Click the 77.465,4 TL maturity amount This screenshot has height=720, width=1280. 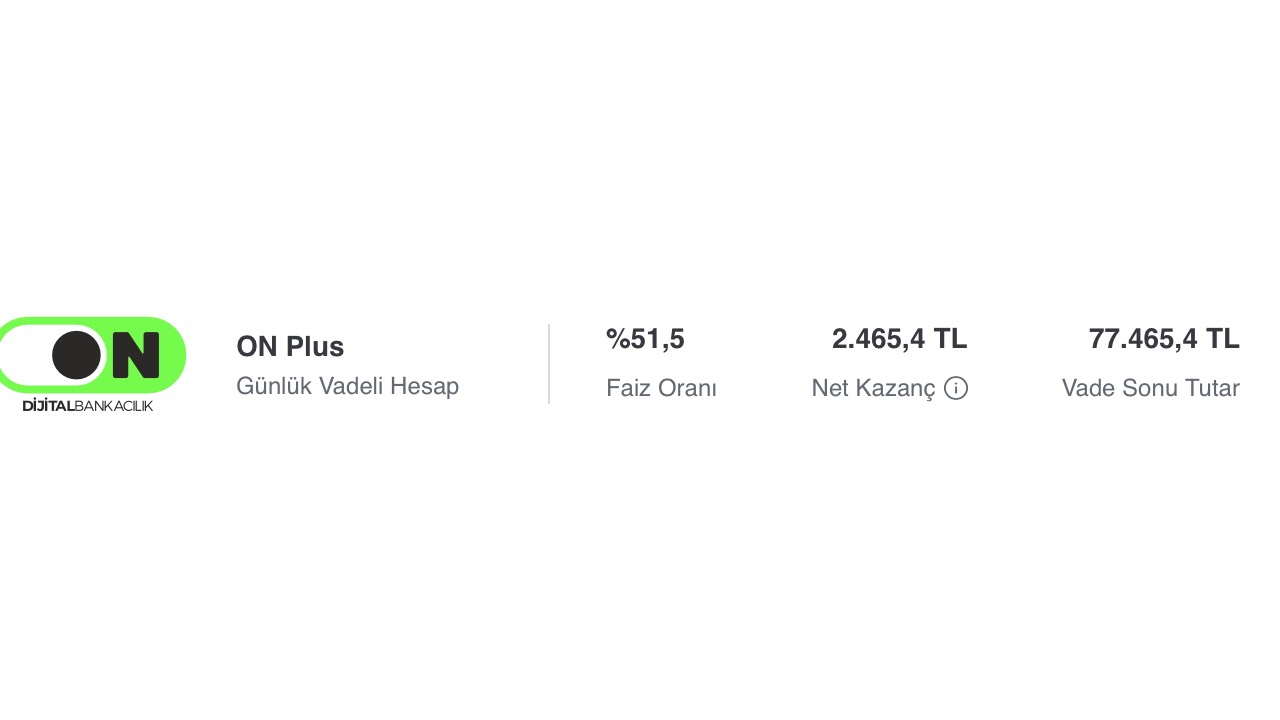[x=1164, y=339]
